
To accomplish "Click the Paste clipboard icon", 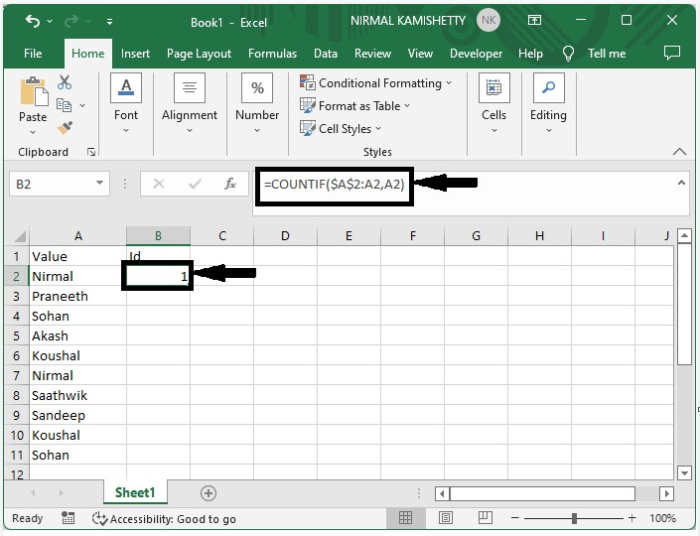I will tap(33, 92).
